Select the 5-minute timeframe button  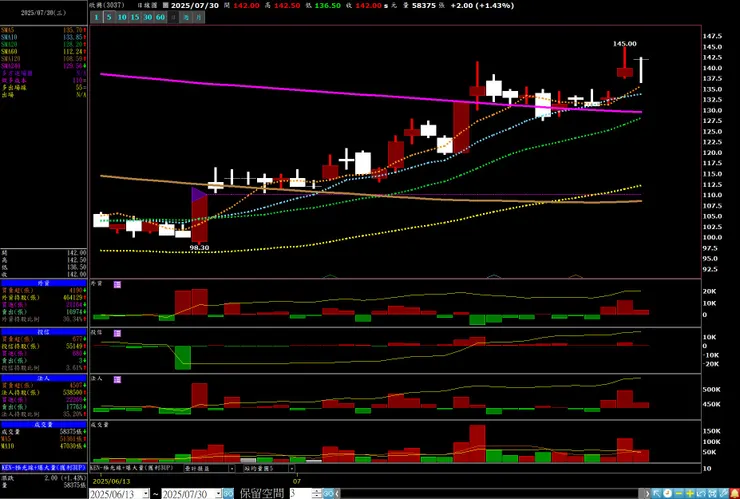click(x=109, y=17)
